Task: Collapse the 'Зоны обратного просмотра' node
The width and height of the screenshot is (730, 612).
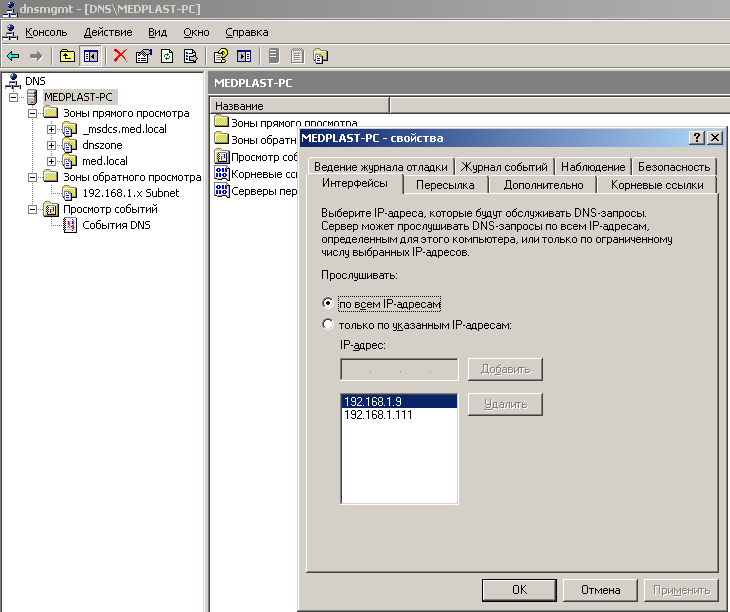Action: click(x=34, y=177)
